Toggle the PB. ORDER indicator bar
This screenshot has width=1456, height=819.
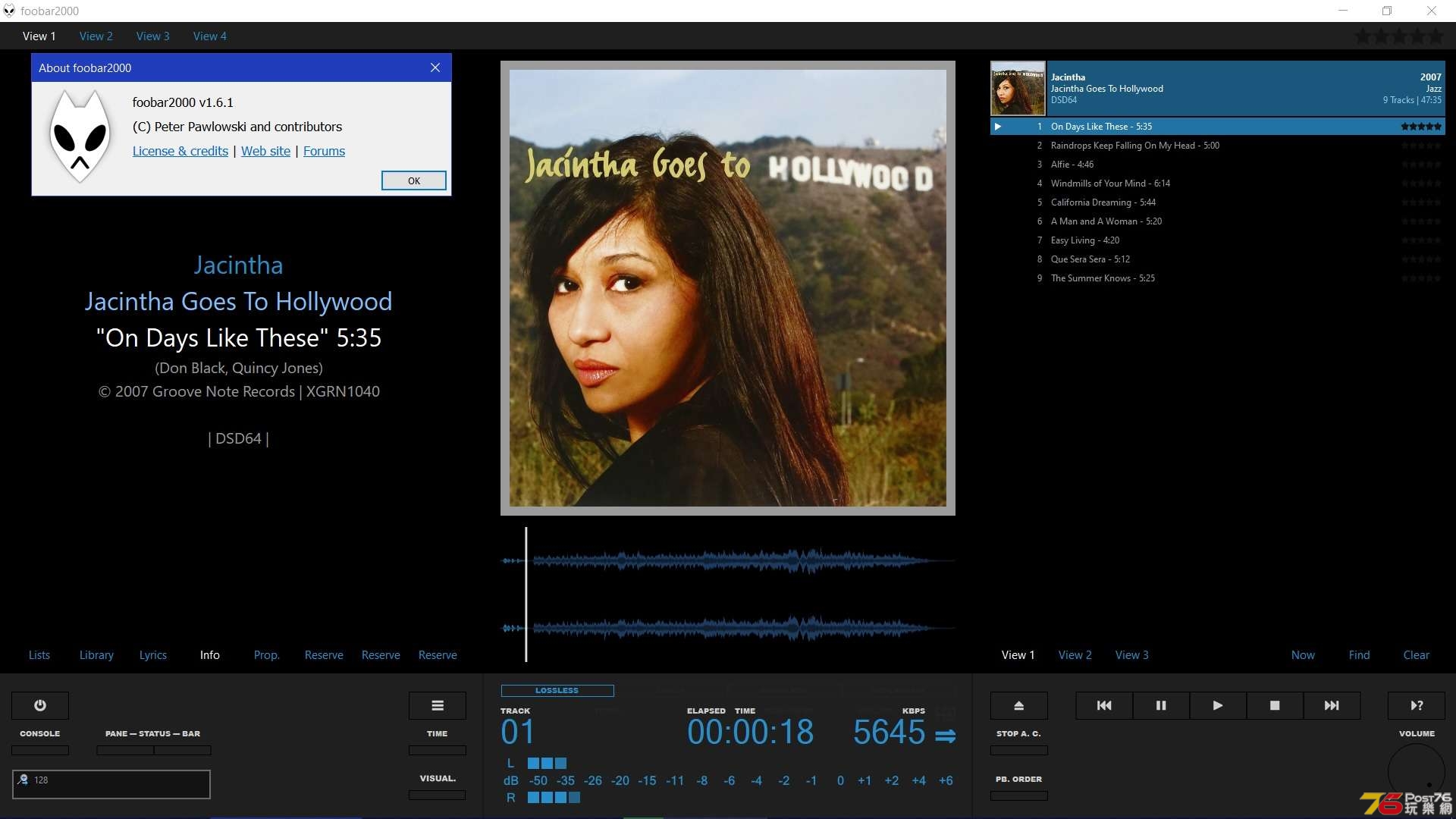[x=1019, y=795]
